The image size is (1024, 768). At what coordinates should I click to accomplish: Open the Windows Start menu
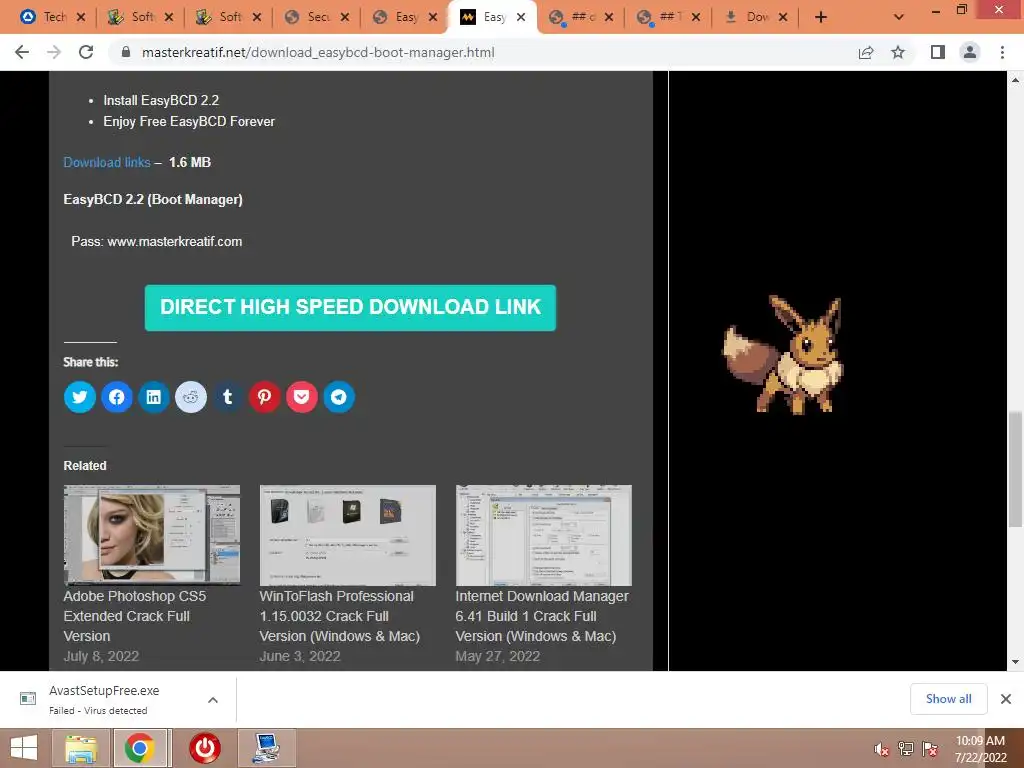point(24,748)
